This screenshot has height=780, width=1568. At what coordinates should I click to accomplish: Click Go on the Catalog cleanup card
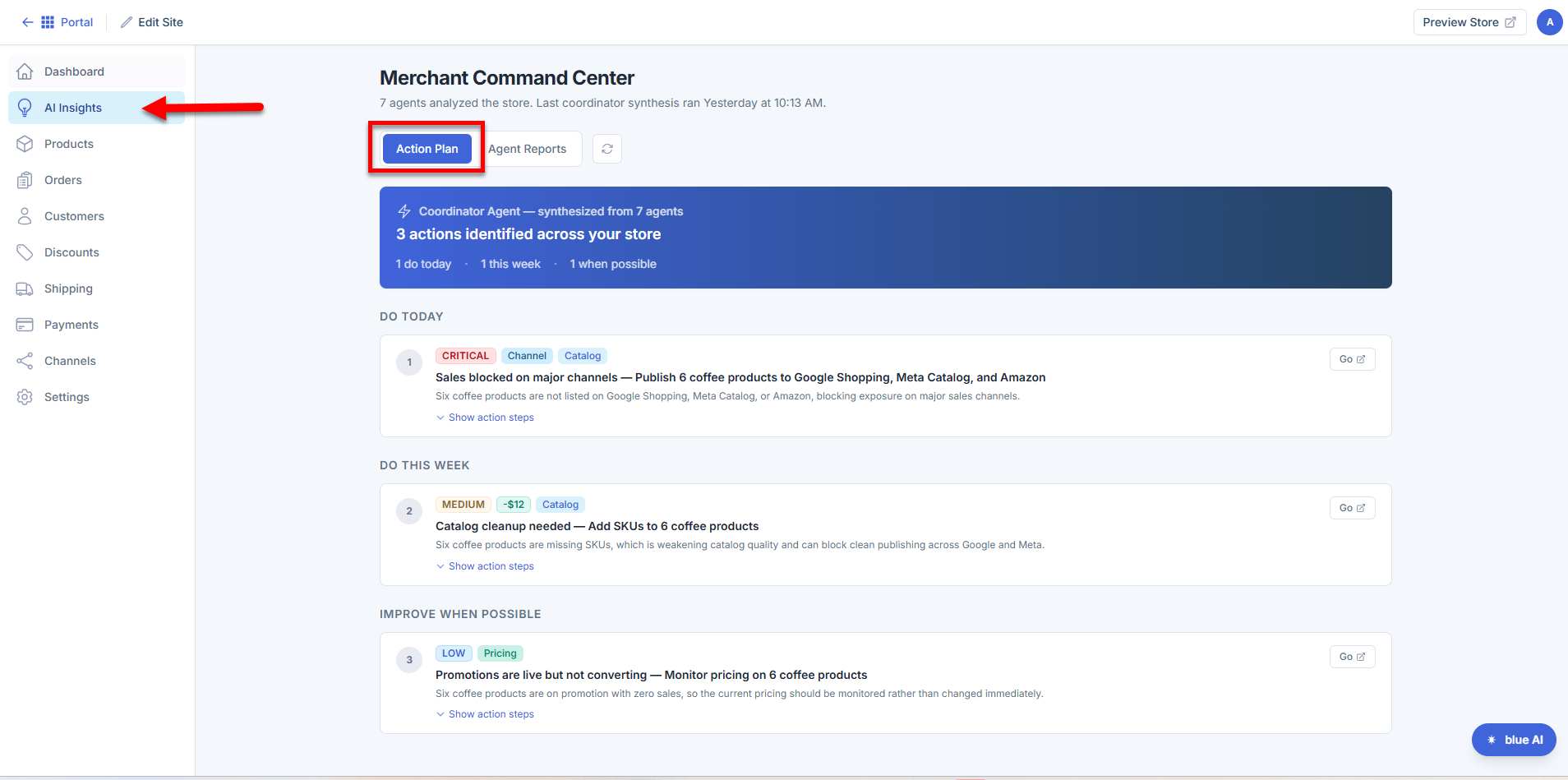[1352, 508]
